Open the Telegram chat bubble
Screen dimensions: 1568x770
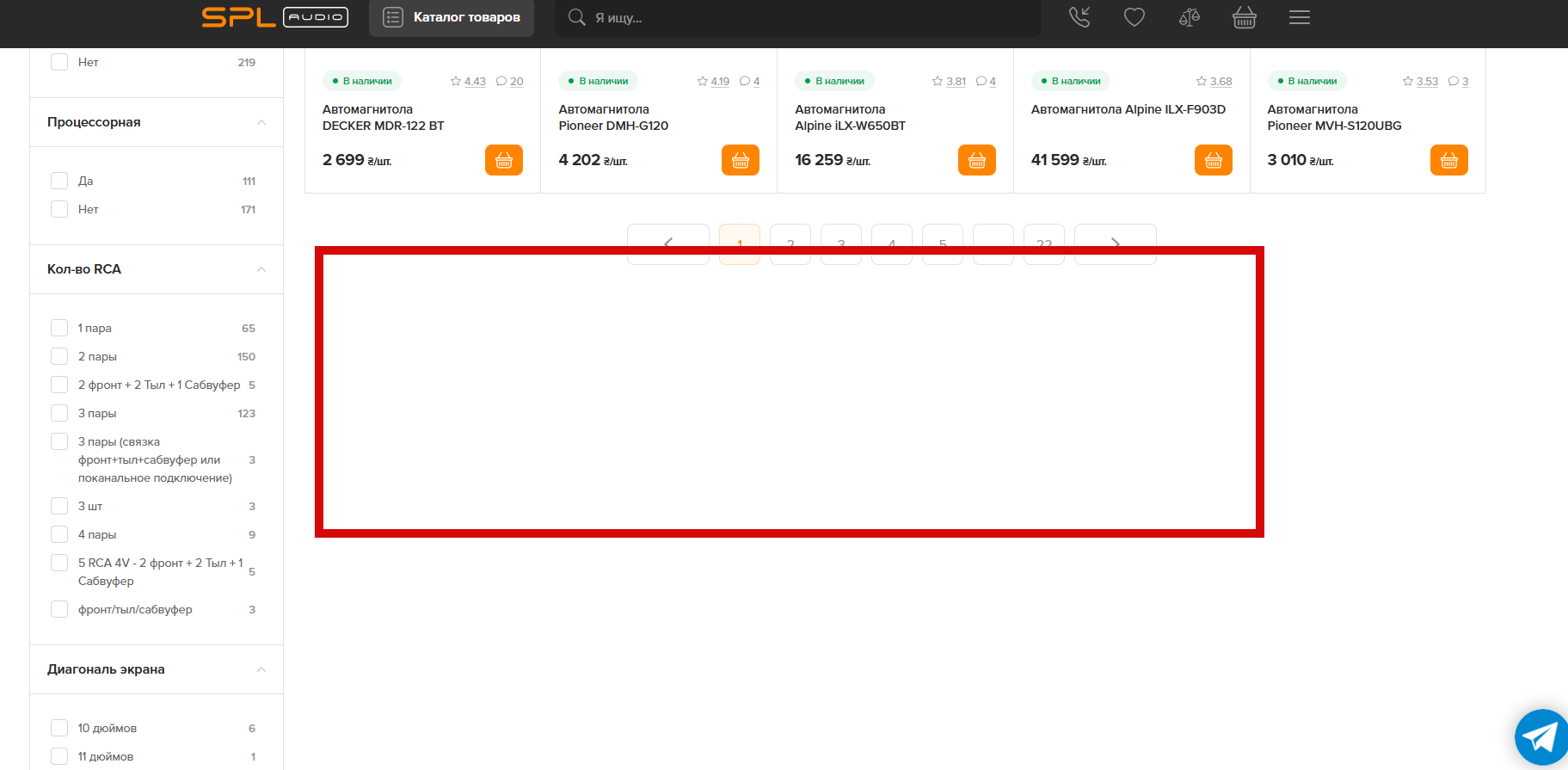click(x=1540, y=737)
